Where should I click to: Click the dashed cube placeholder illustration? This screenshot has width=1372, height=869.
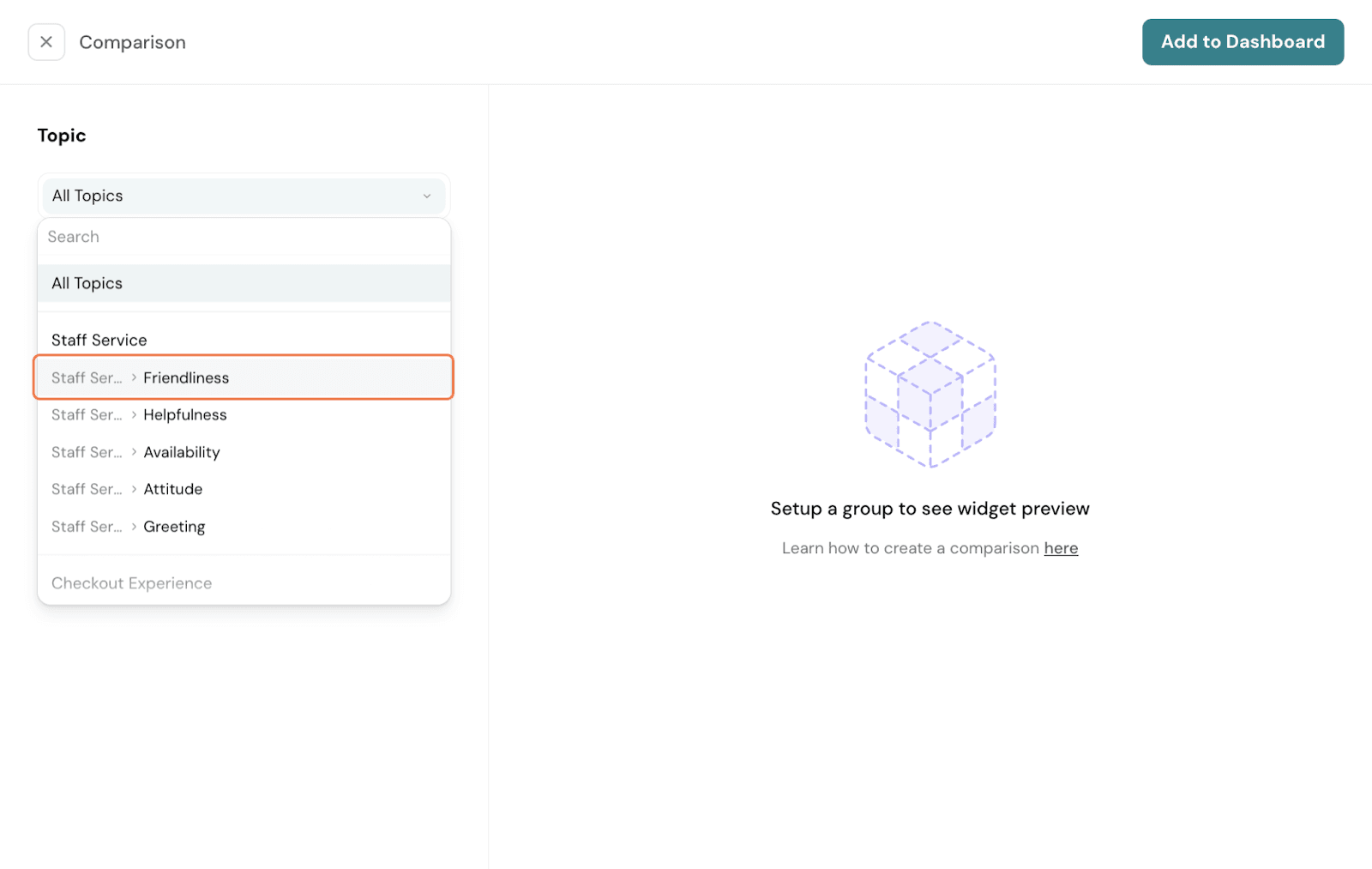tap(930, 395)
